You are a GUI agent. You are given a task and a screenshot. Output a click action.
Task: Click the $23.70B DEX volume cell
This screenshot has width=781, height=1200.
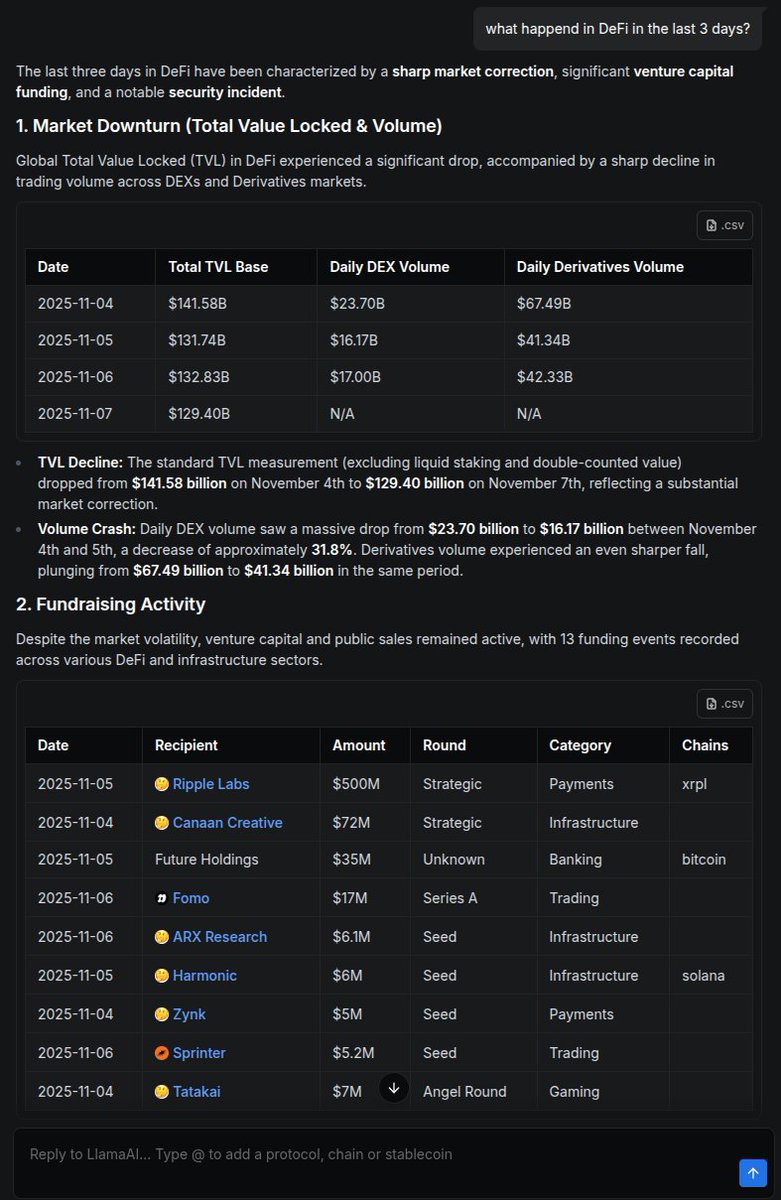411,303
